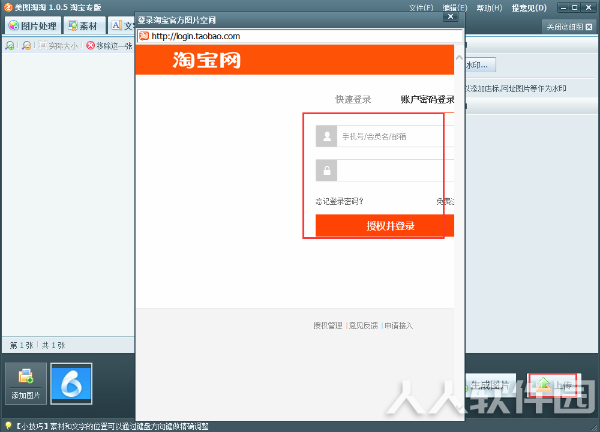Image resolution: width=600 pixels, height=432 pixels.
Task: Click the lock icon beside password
Action: [x=326, y=170]
